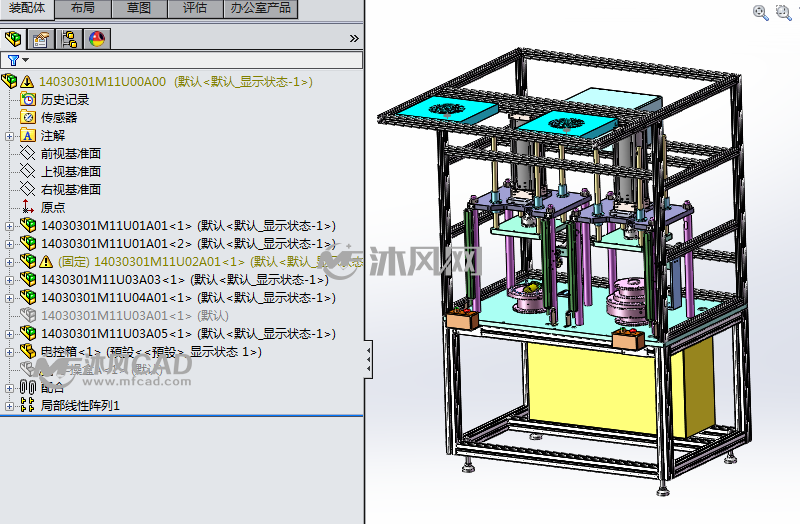Open the 办公室产品 tab
The height and width of the screenshot is (524, 800).
[260, 8]
